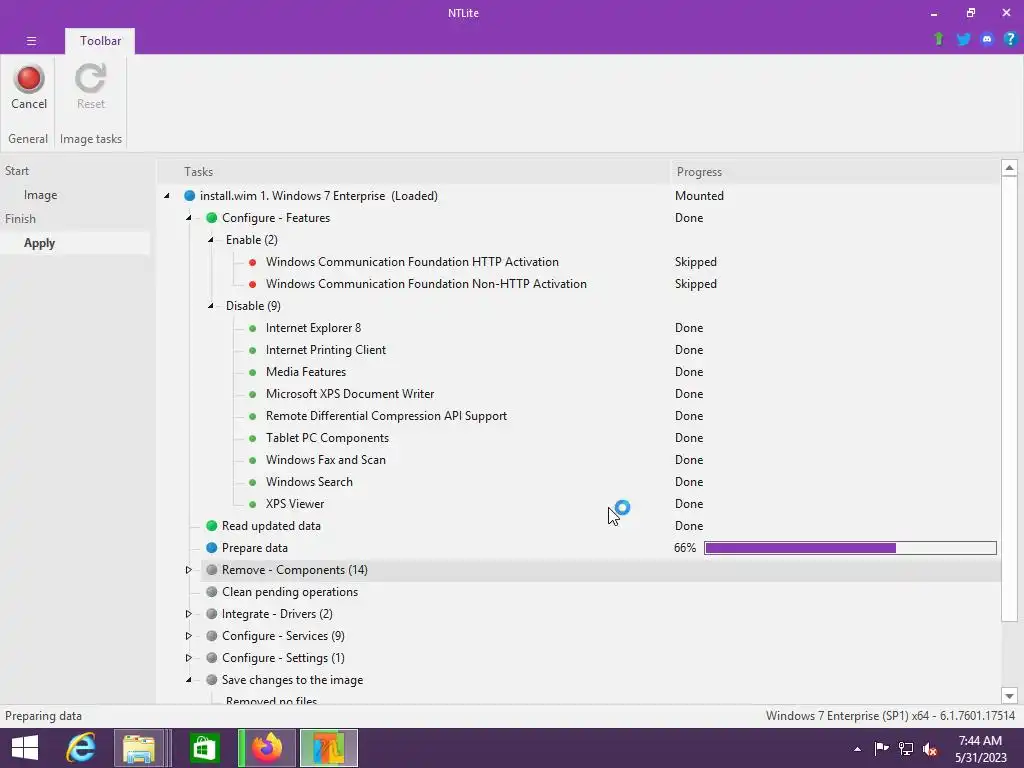Open the Discord icon
The image size is (1024, 768).
[987, 39]
